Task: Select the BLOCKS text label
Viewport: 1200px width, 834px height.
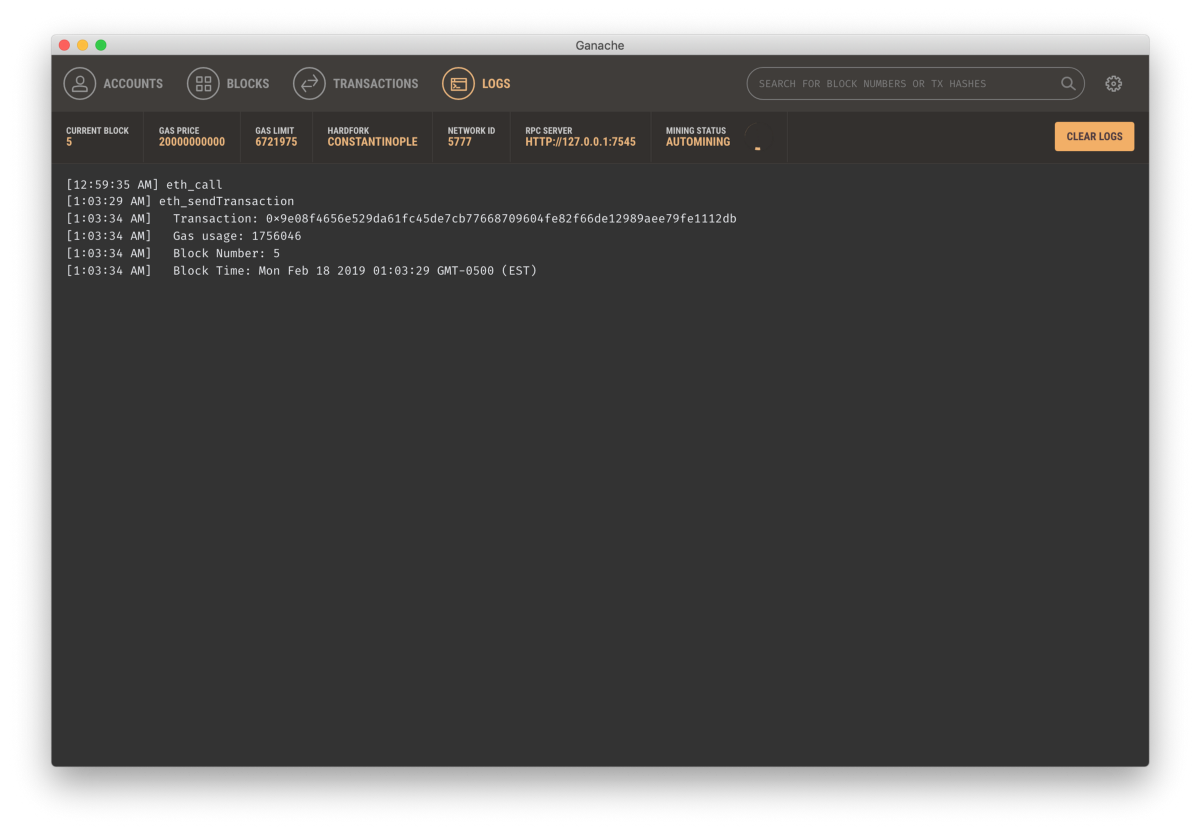Action: coord(248,84)
